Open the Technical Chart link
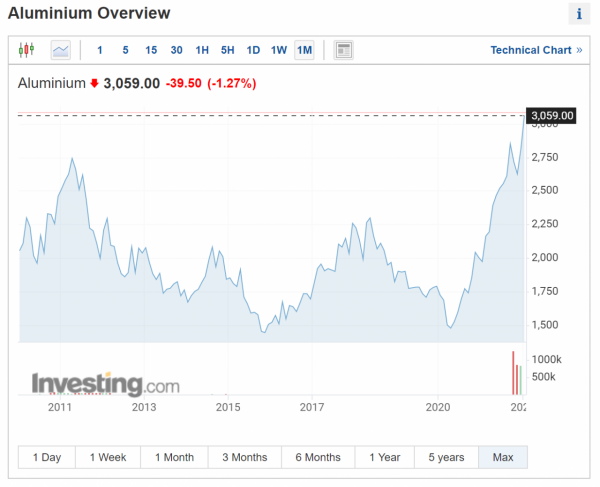 [536, 50]
